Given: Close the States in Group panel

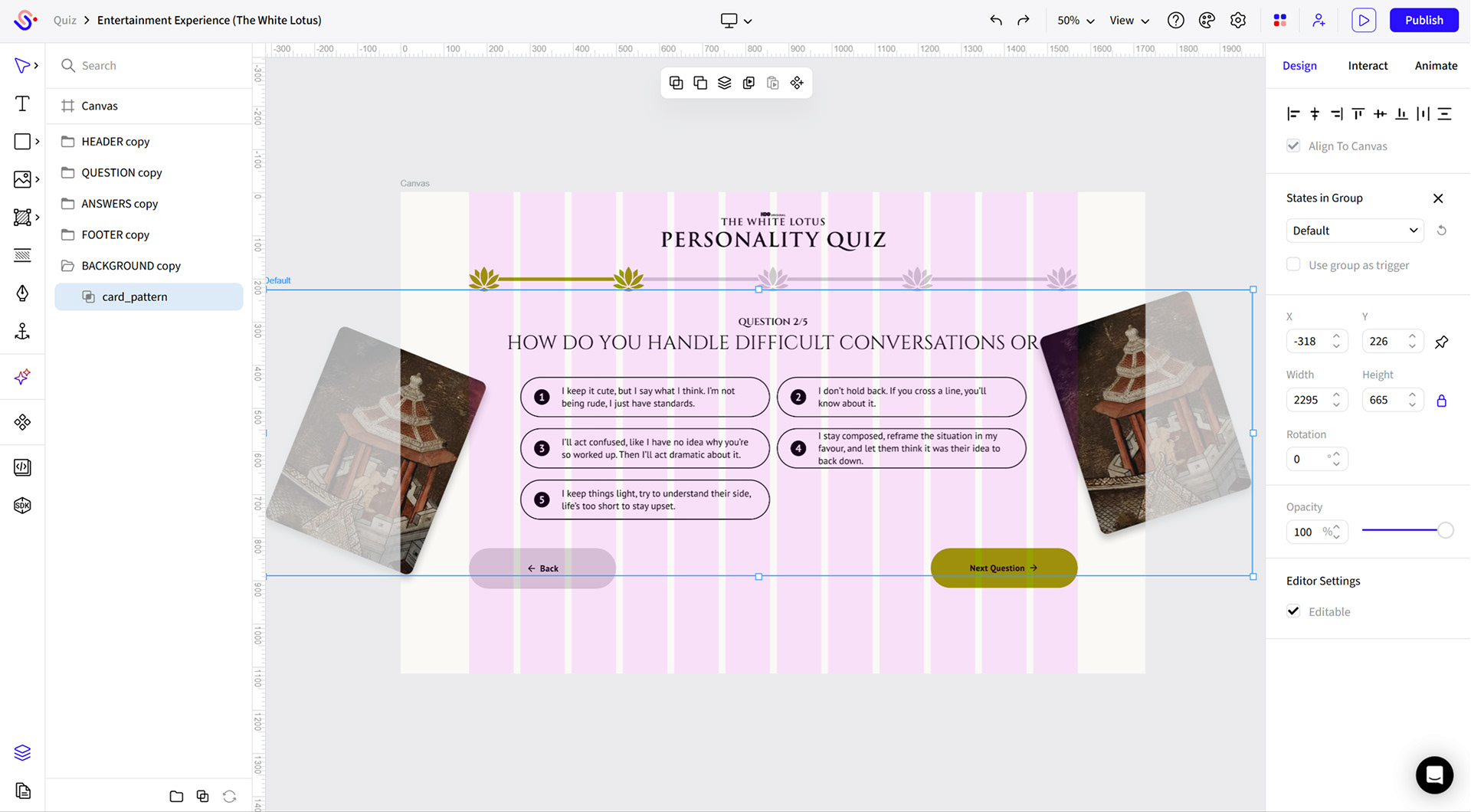Looking at the screenshot, I should (1438, 198).
